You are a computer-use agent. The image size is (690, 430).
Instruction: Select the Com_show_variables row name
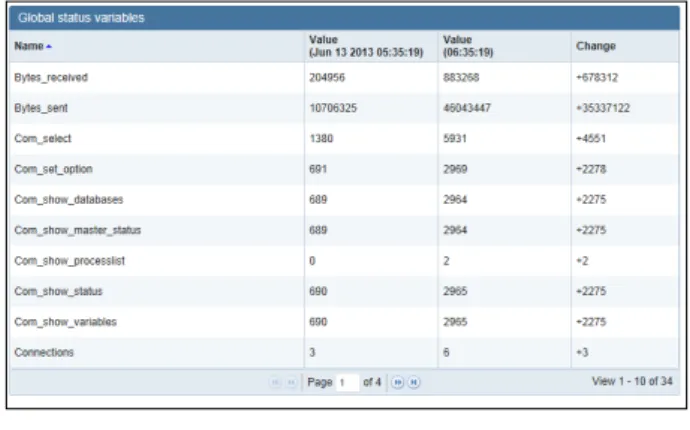66,322
